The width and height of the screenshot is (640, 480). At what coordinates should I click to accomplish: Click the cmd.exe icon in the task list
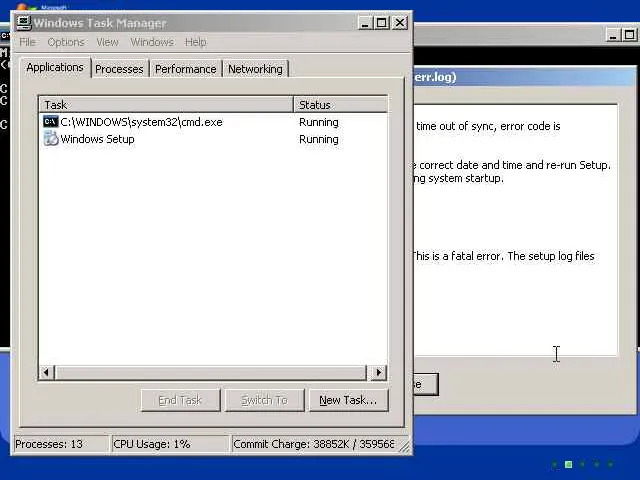coord(51,122)
